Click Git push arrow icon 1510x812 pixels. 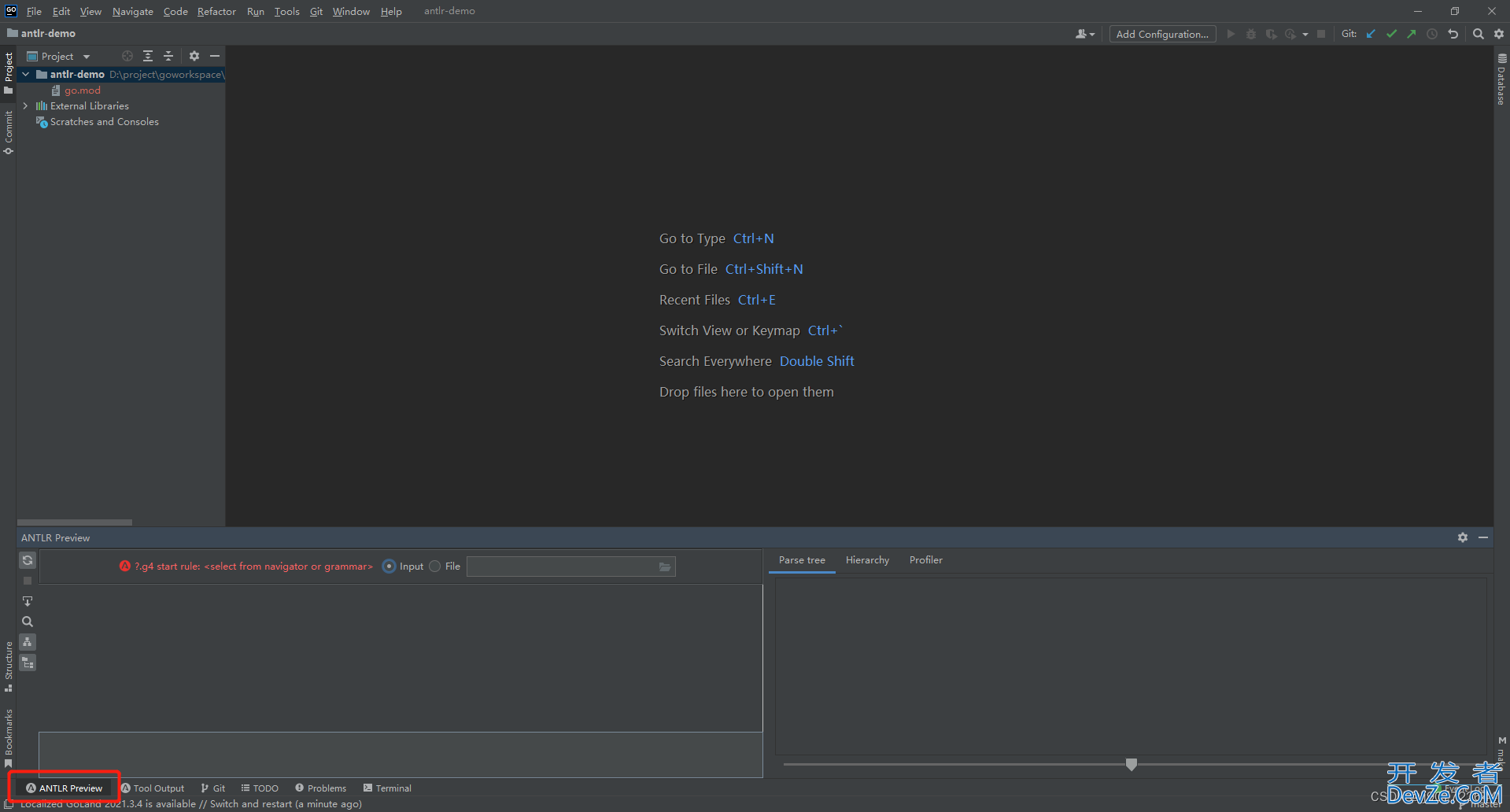click(1412, 34)
